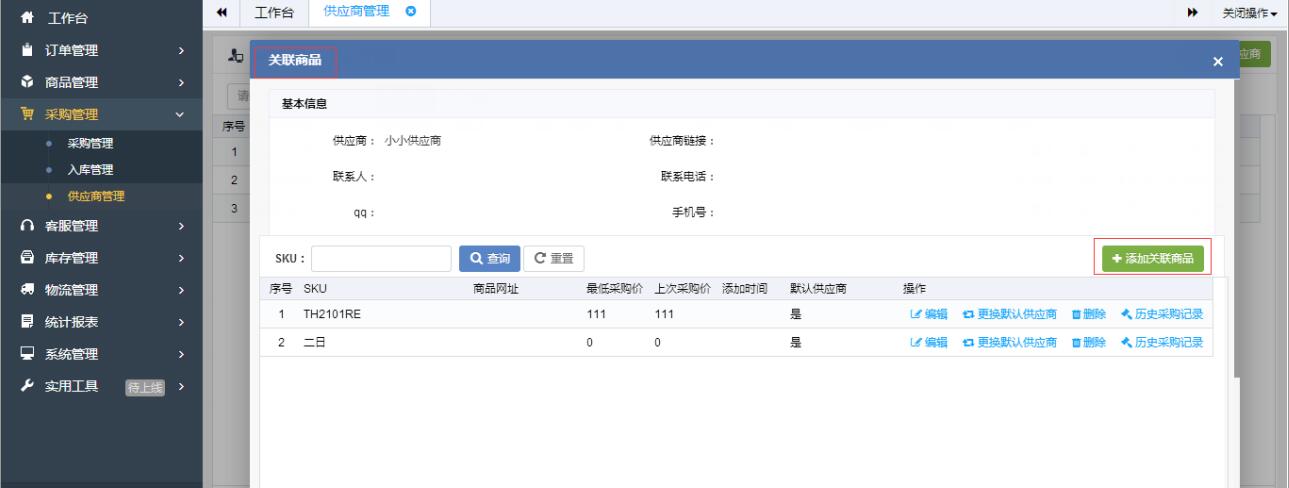Image resolution: width=1289 pixels, height=488 pixels.
Task: Click the 客服管理 headset icon
Action: 26,226
